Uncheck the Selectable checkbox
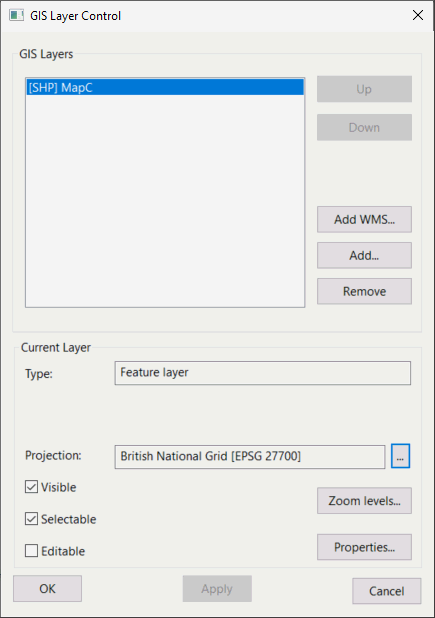Image resolution: width=435 pixels, height=618 pixels. [32, 519]
